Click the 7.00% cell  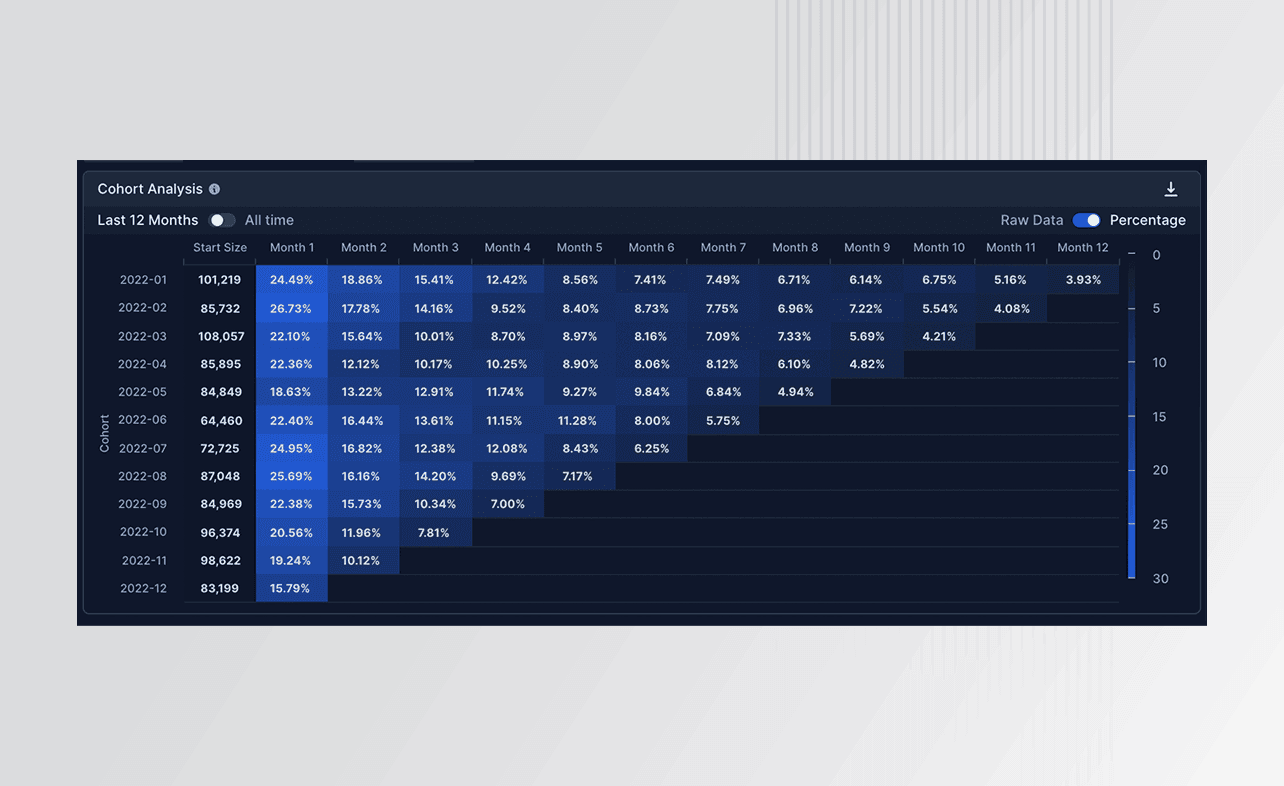(x=507, y=504)
